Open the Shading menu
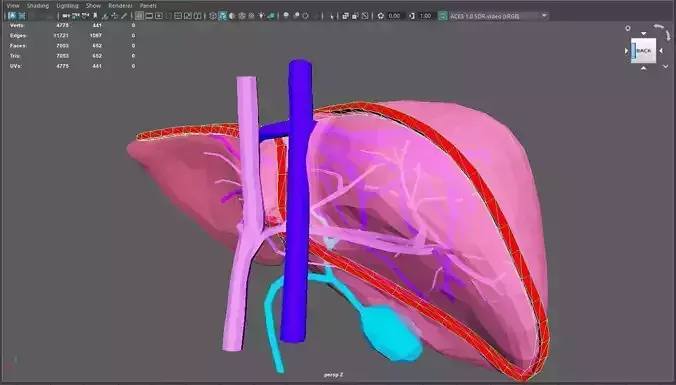 tap(38, 6)
